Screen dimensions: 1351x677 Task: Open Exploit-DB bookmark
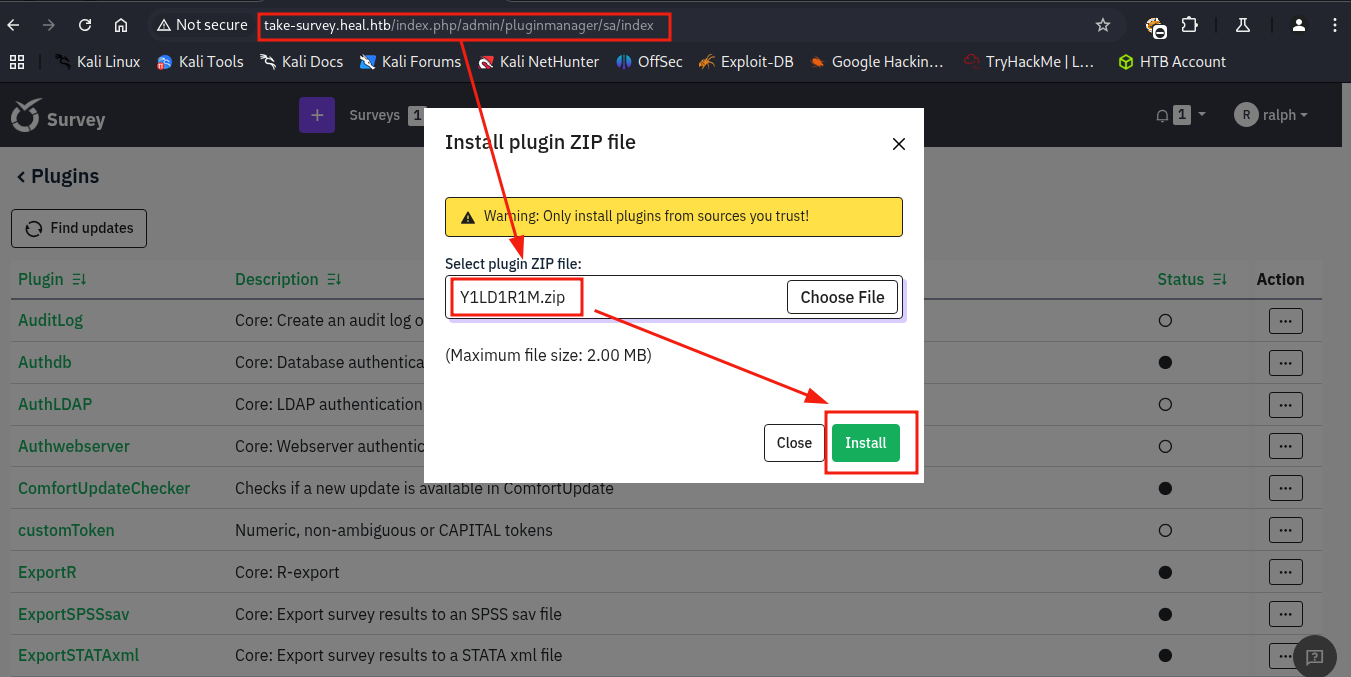746,62
